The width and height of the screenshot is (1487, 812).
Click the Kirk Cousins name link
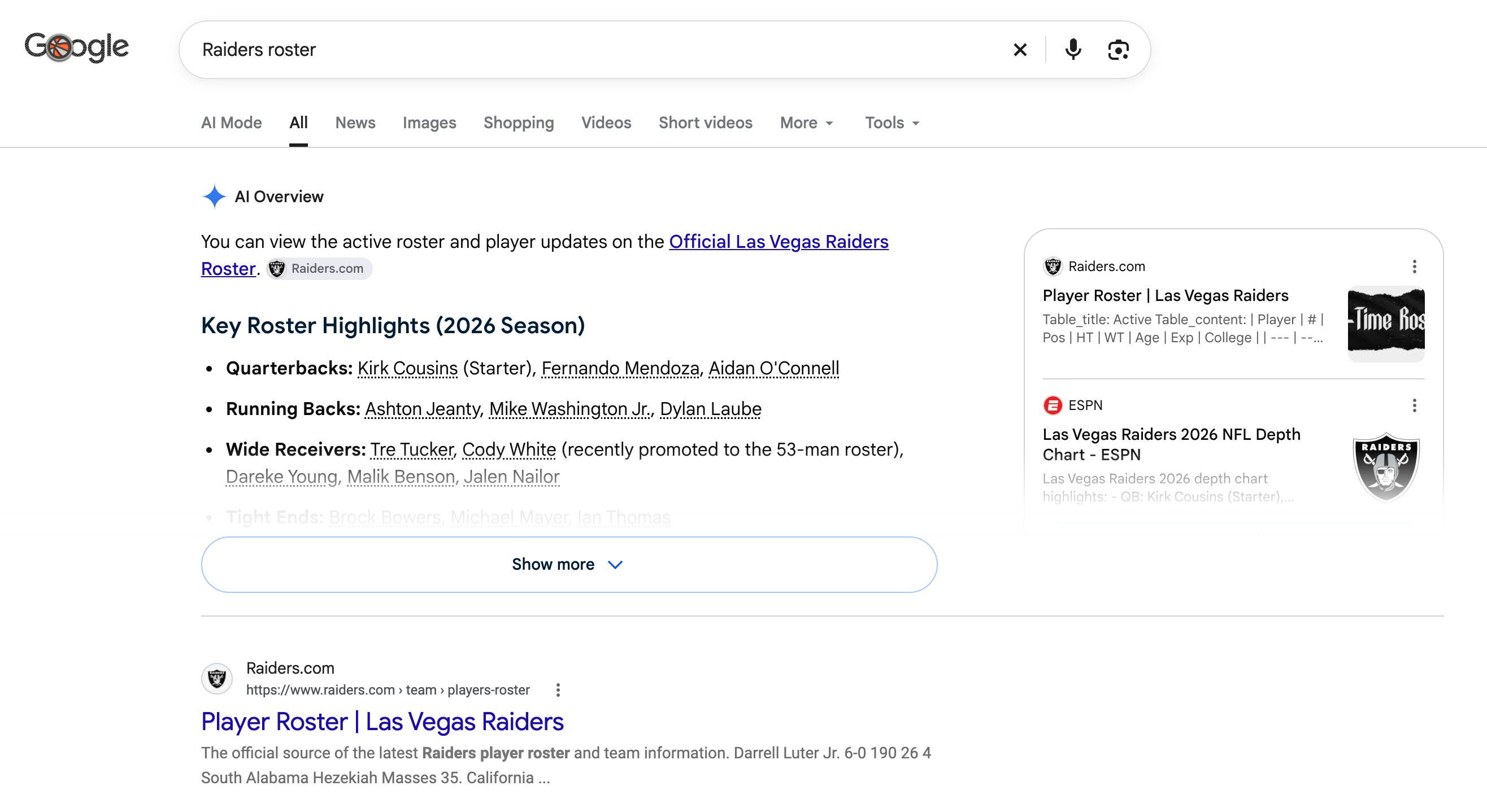(x=407, y=368)
